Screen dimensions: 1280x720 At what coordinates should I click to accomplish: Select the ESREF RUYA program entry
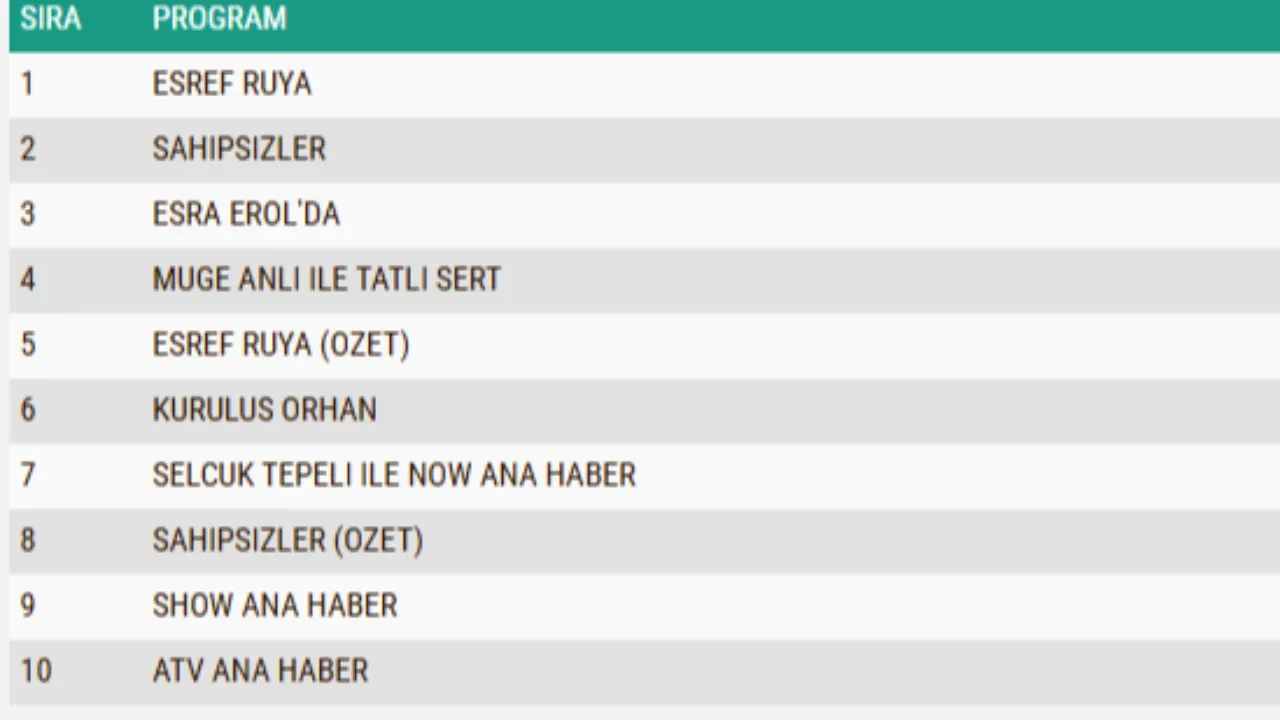click(232, 84)
